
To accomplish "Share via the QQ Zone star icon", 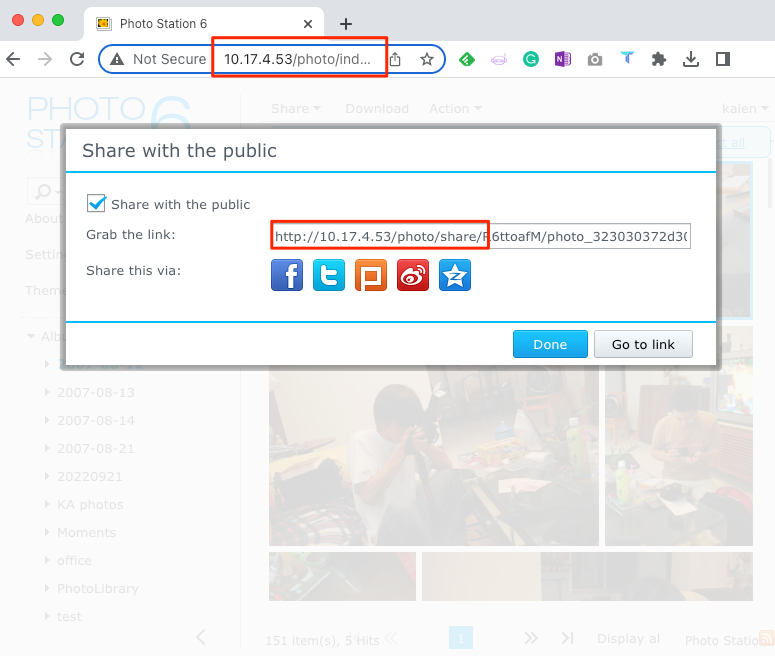I will pos(455,275).
